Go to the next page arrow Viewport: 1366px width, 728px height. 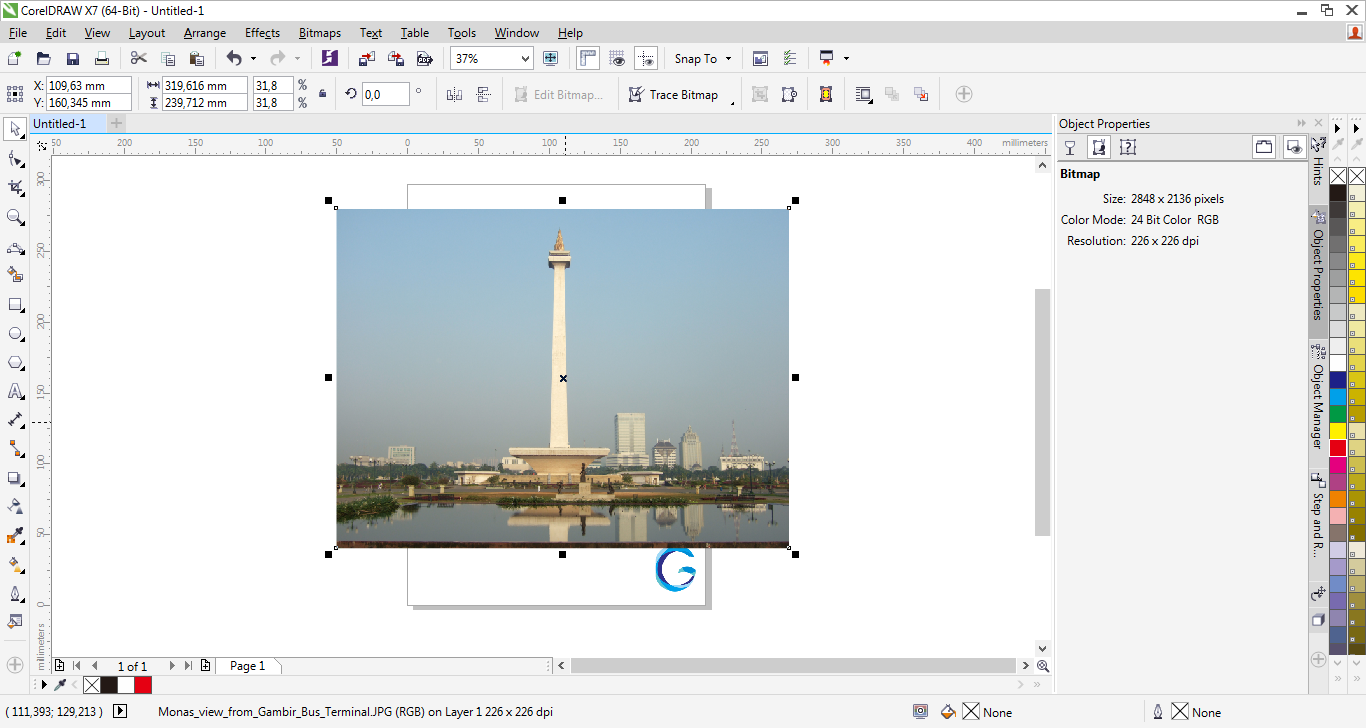(171, 666)
